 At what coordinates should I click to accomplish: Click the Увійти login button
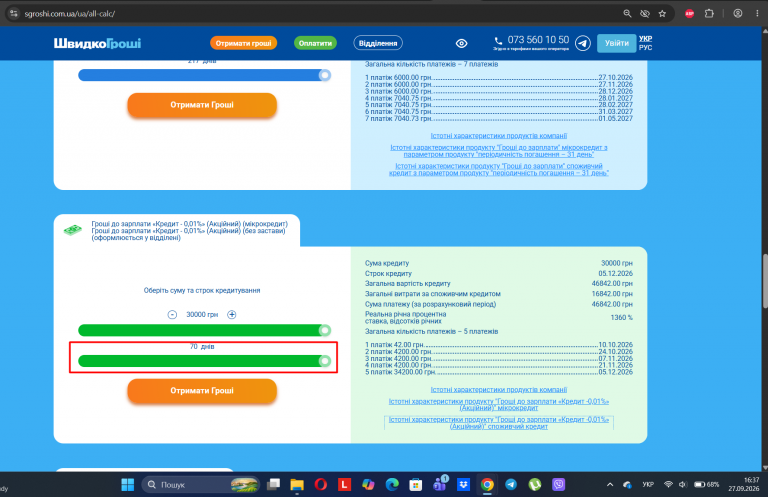(617, 43)
